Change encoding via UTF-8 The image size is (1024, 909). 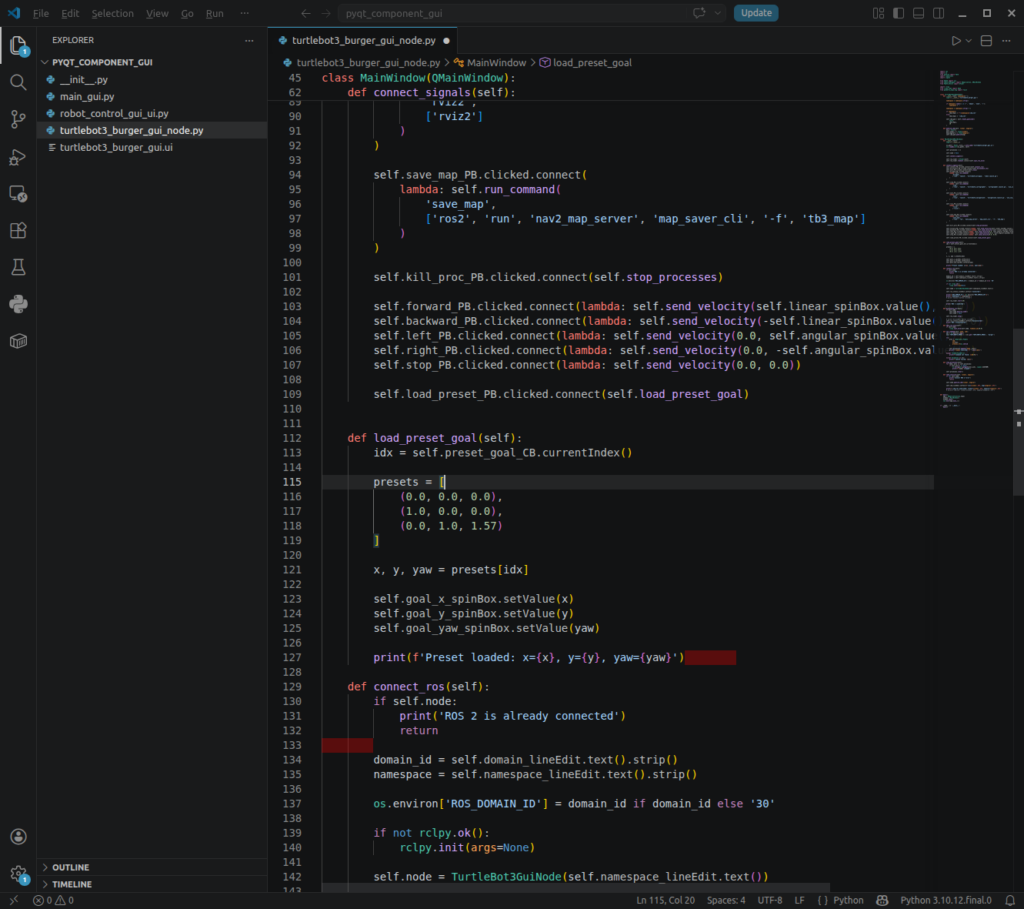click(770, 900)
